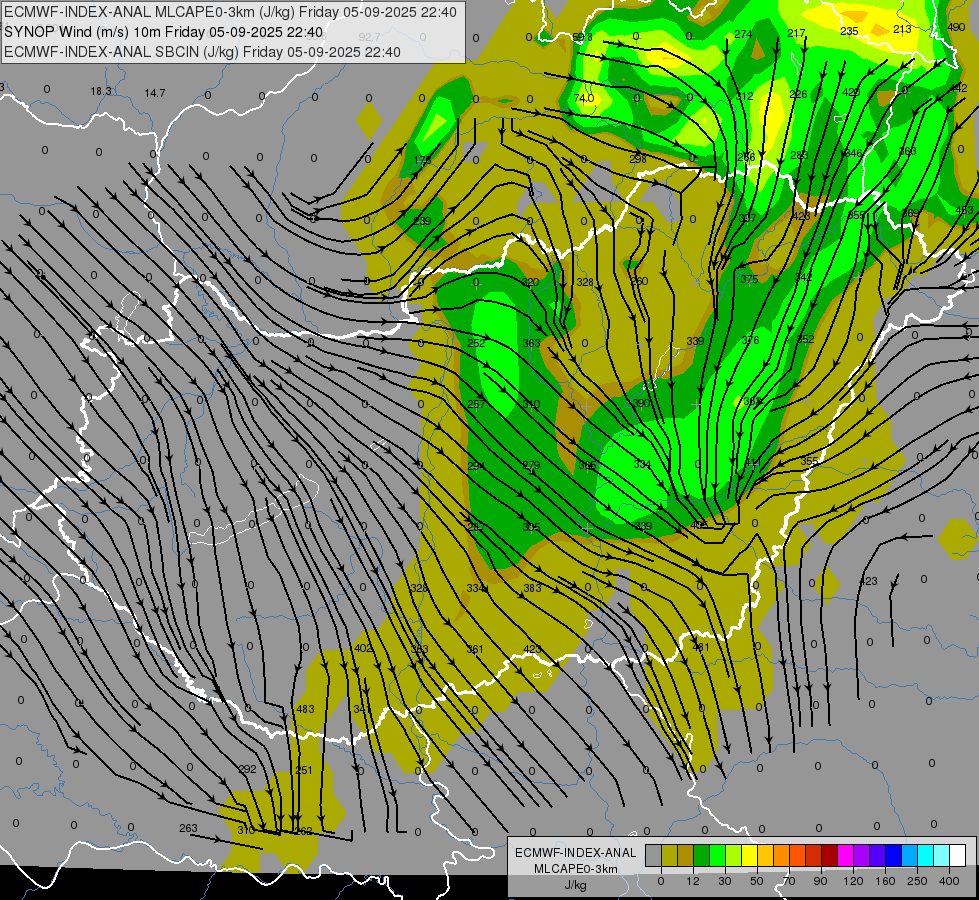The width and height of the screenshot is (979, 900).
Task: Click the map value '274'
Action: coord(743,34)
